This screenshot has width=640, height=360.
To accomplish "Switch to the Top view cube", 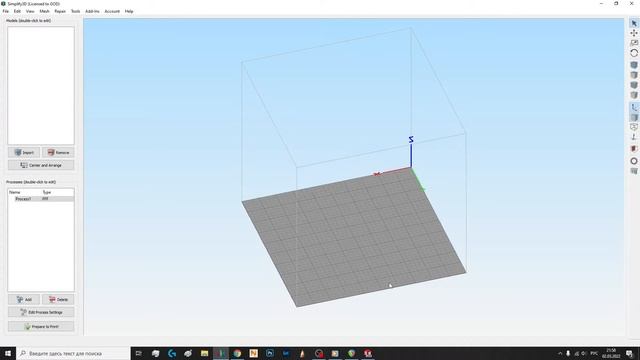I will pyautogui.click(x=633, y=75).
